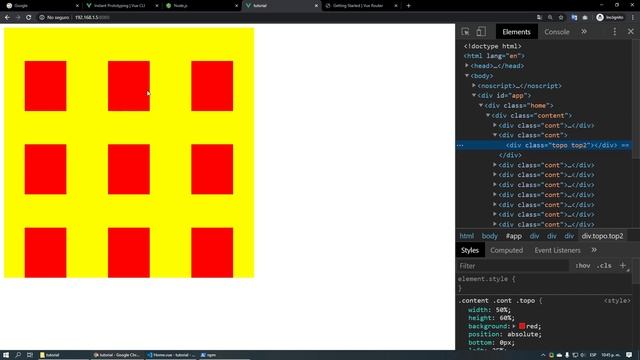Open the Windows Start menu
This screenshot has width=640, height=360.
[x=6, y=355]
